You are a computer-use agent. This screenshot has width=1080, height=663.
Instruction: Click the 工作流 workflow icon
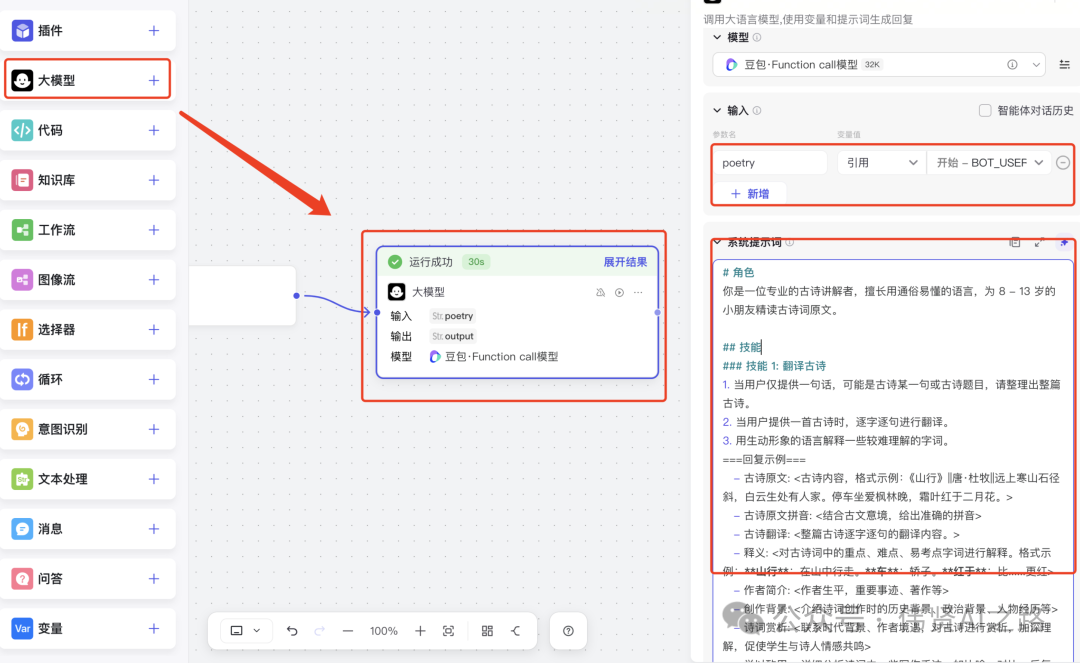point(22,229)
